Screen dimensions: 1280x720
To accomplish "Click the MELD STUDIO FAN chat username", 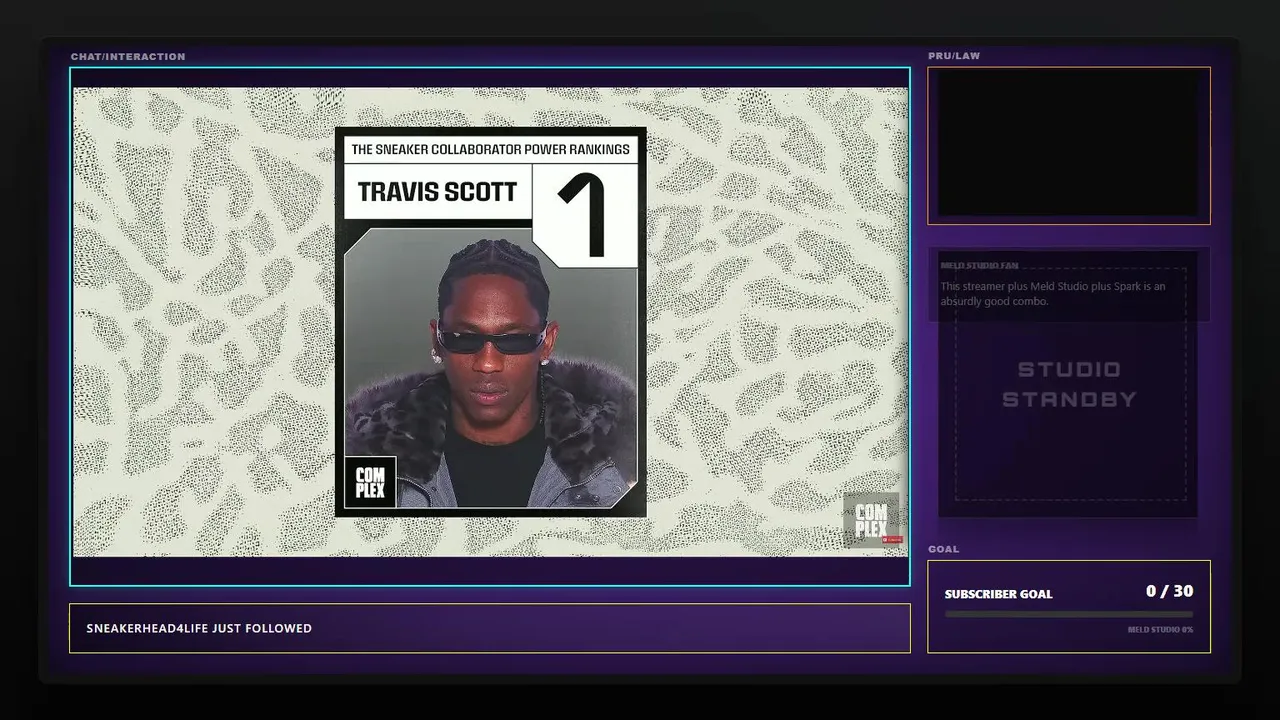I will point(979,266).
